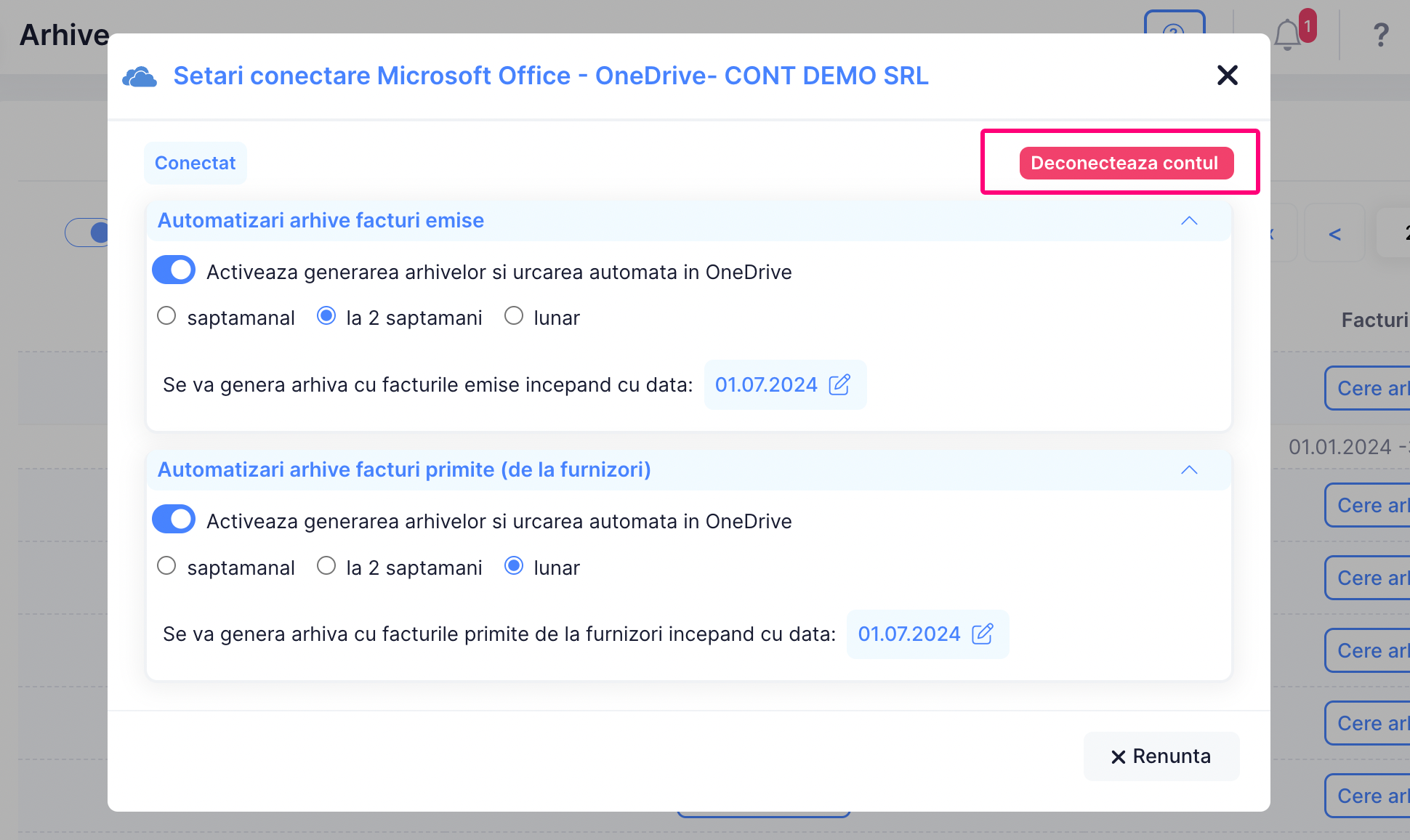Collapse Automatizari arhive facturi emise section
The height and width of the screenshot is (840, 1410).
(1189, 220)
